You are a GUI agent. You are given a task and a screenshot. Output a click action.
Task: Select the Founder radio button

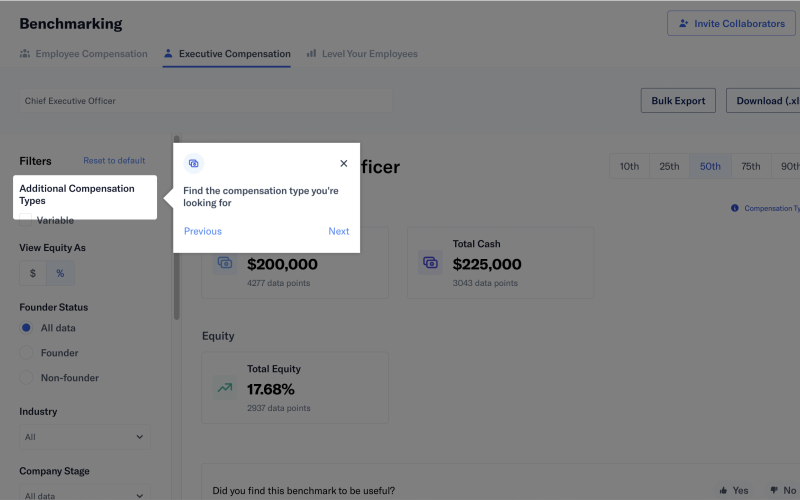pyautogui.click(x=27, y=353)
